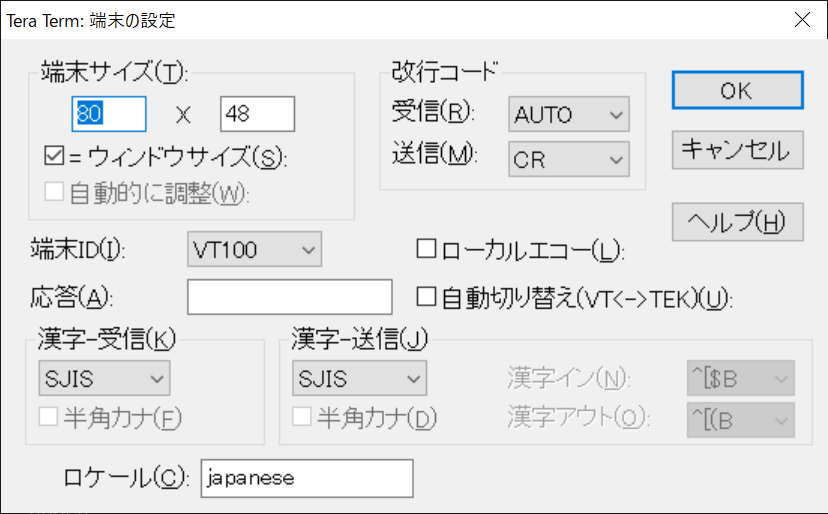
Task: Click the terminal width field showing 80
Action: [x=109, y=114]
